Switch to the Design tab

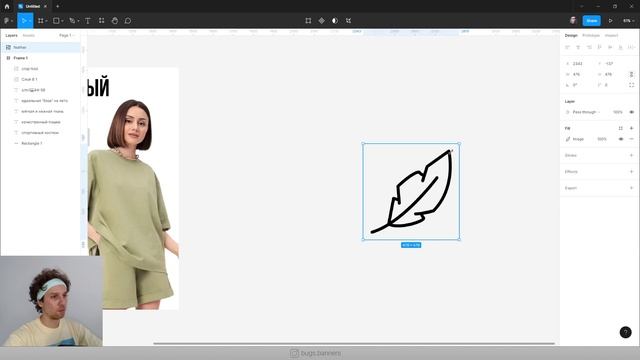(571, 36)
